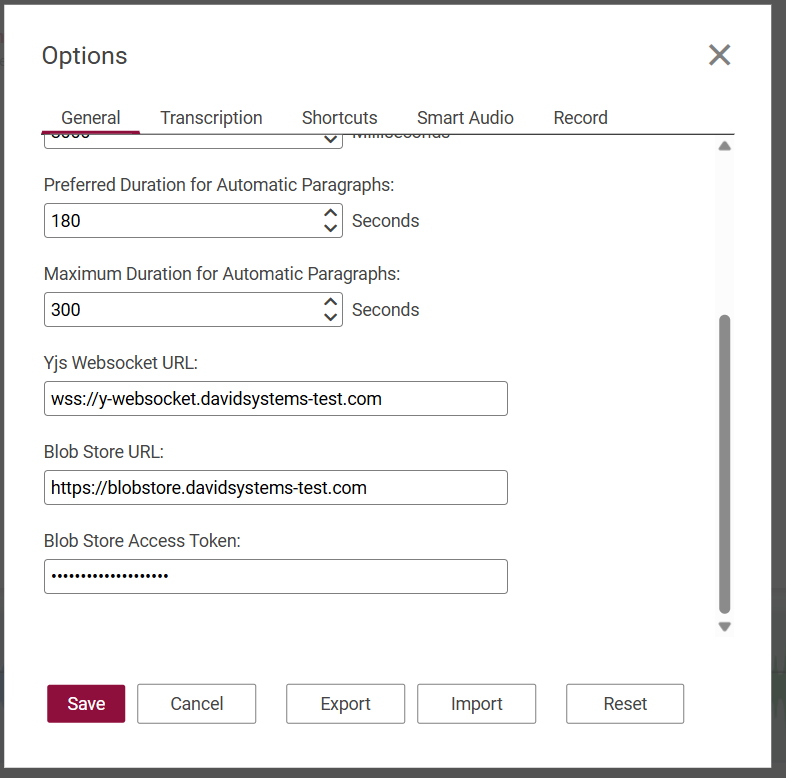Cancel the options changes

(196, 704)
